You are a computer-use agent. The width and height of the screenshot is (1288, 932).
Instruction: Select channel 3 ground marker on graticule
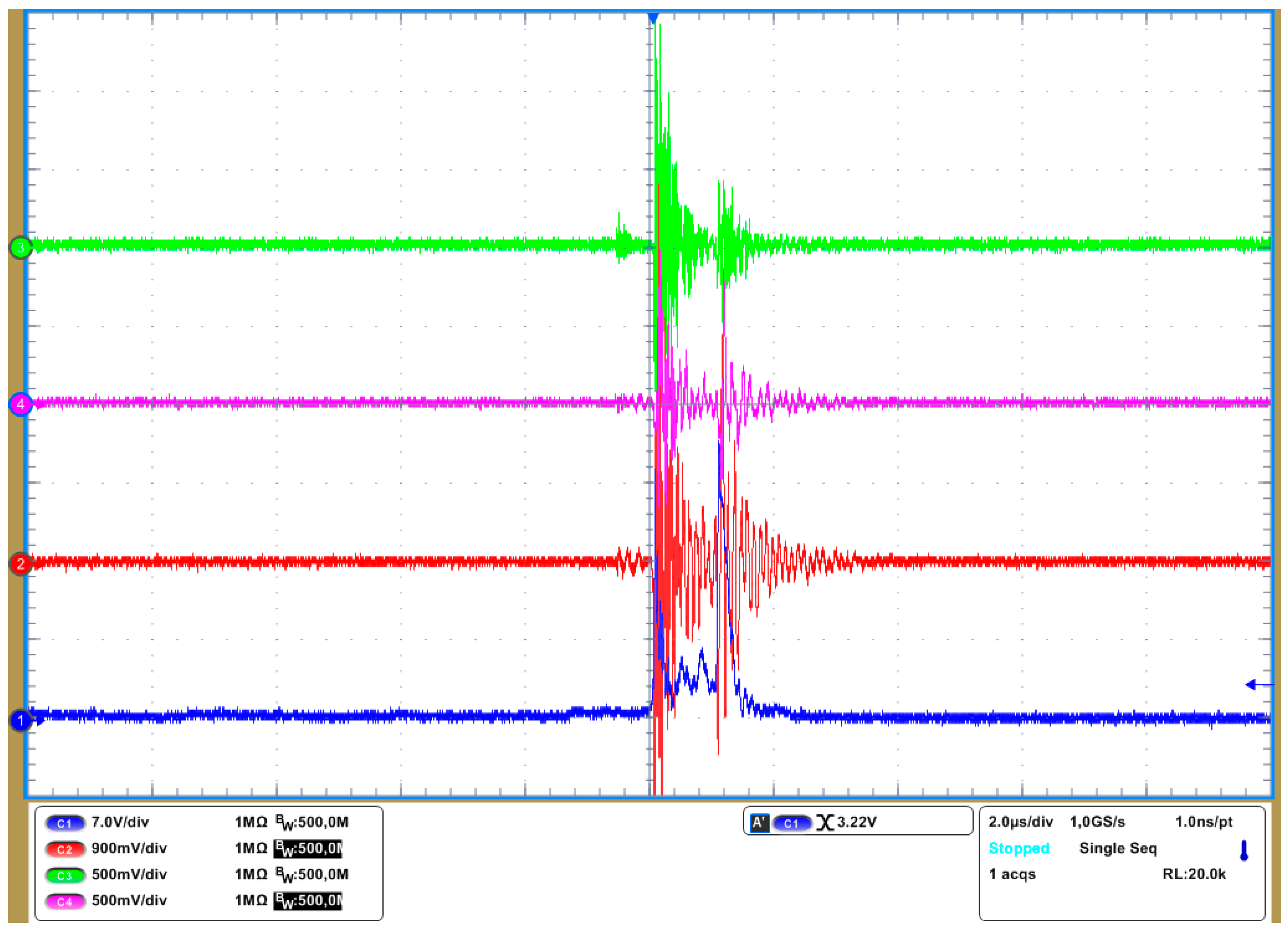[21, 248]
